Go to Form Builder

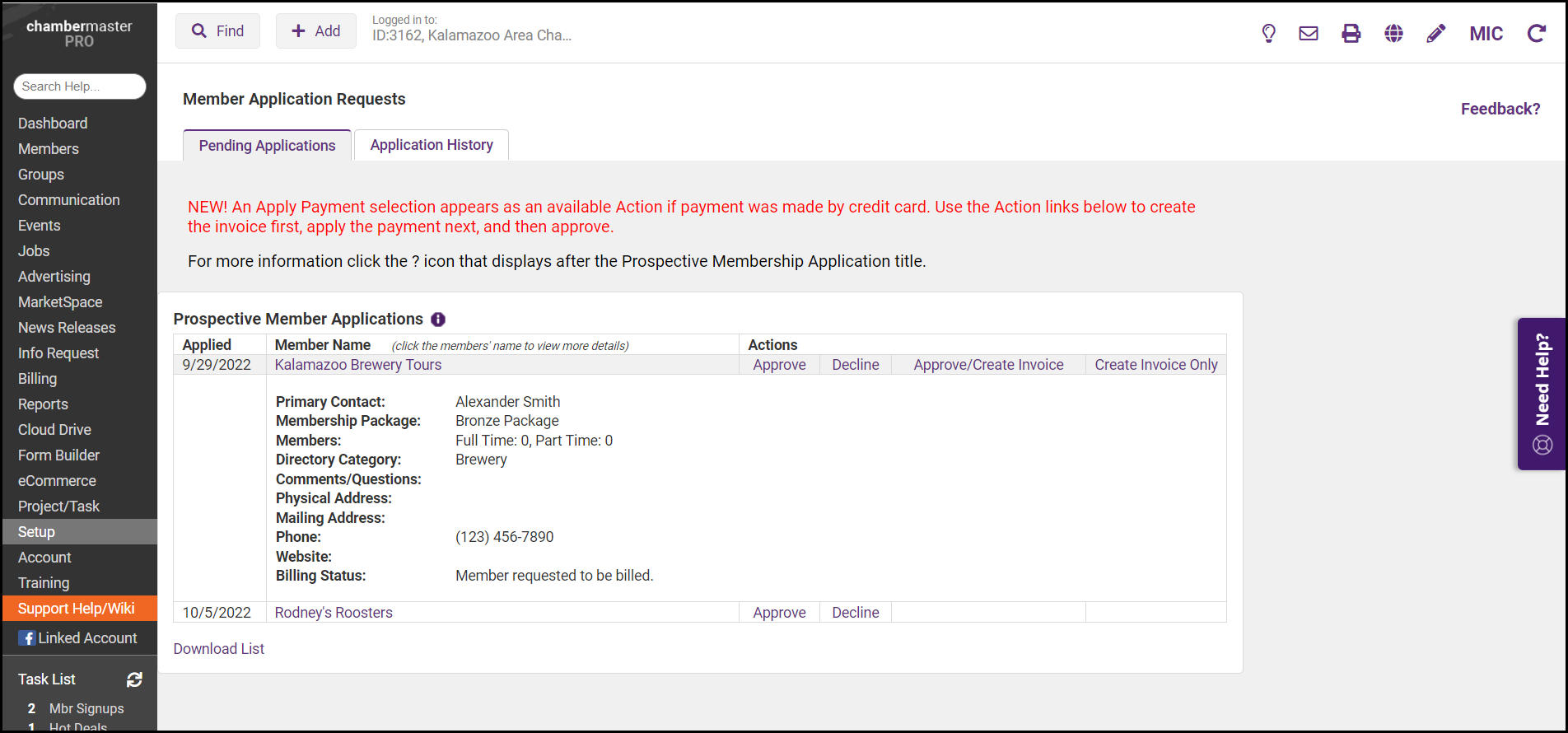coord(58,455)
